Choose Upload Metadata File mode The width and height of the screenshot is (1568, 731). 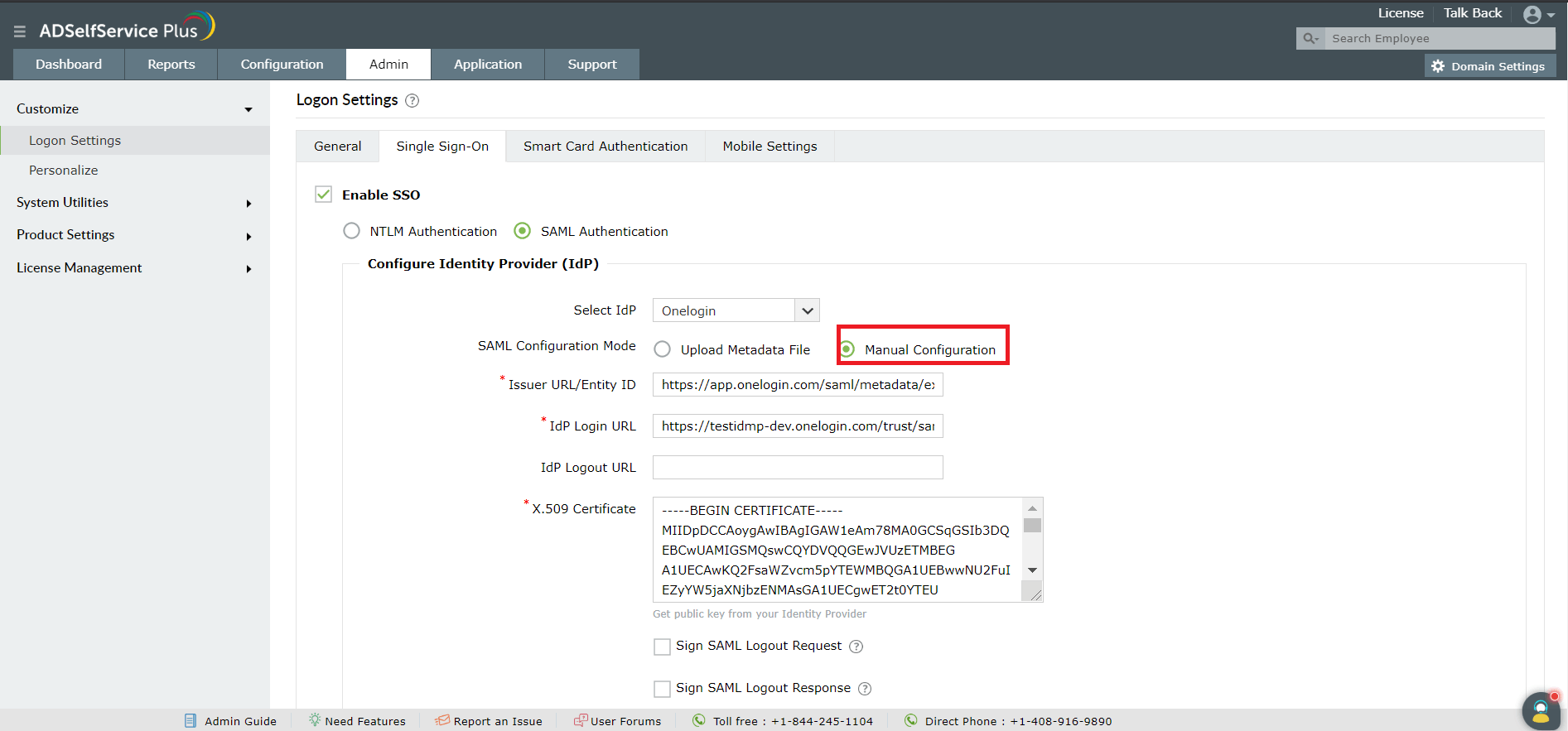(663, 349)
